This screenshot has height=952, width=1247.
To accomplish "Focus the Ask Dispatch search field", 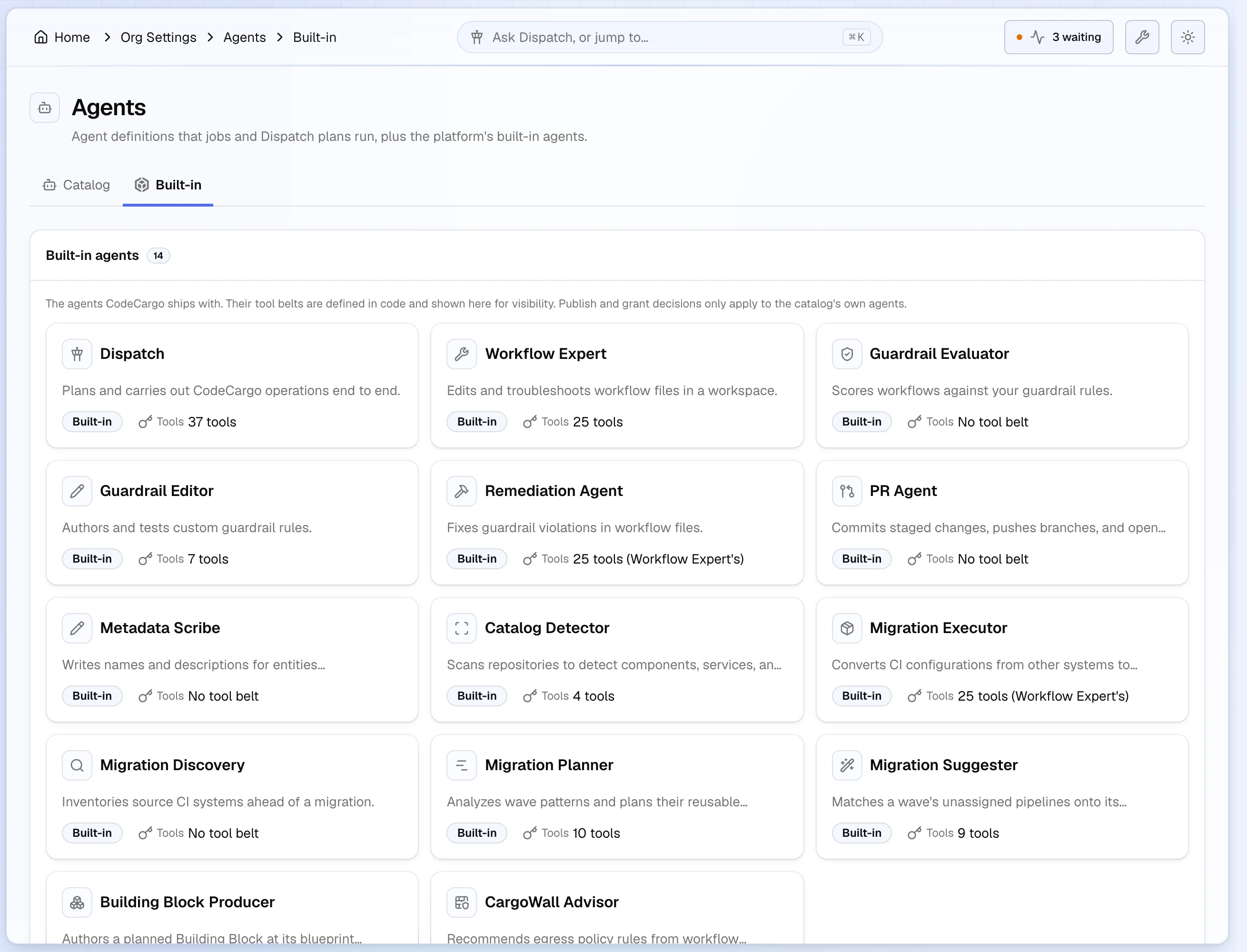I will pyautogui.click(x=669, y=38).
